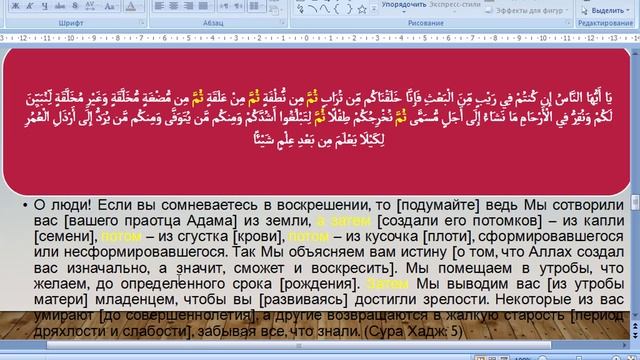
Task: Click the red Arabic verse text box
Action: [x=316, y=121]
